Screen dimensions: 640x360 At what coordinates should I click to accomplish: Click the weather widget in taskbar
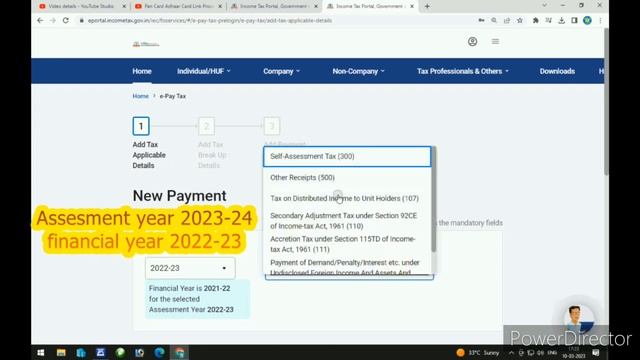coord(478,353)
